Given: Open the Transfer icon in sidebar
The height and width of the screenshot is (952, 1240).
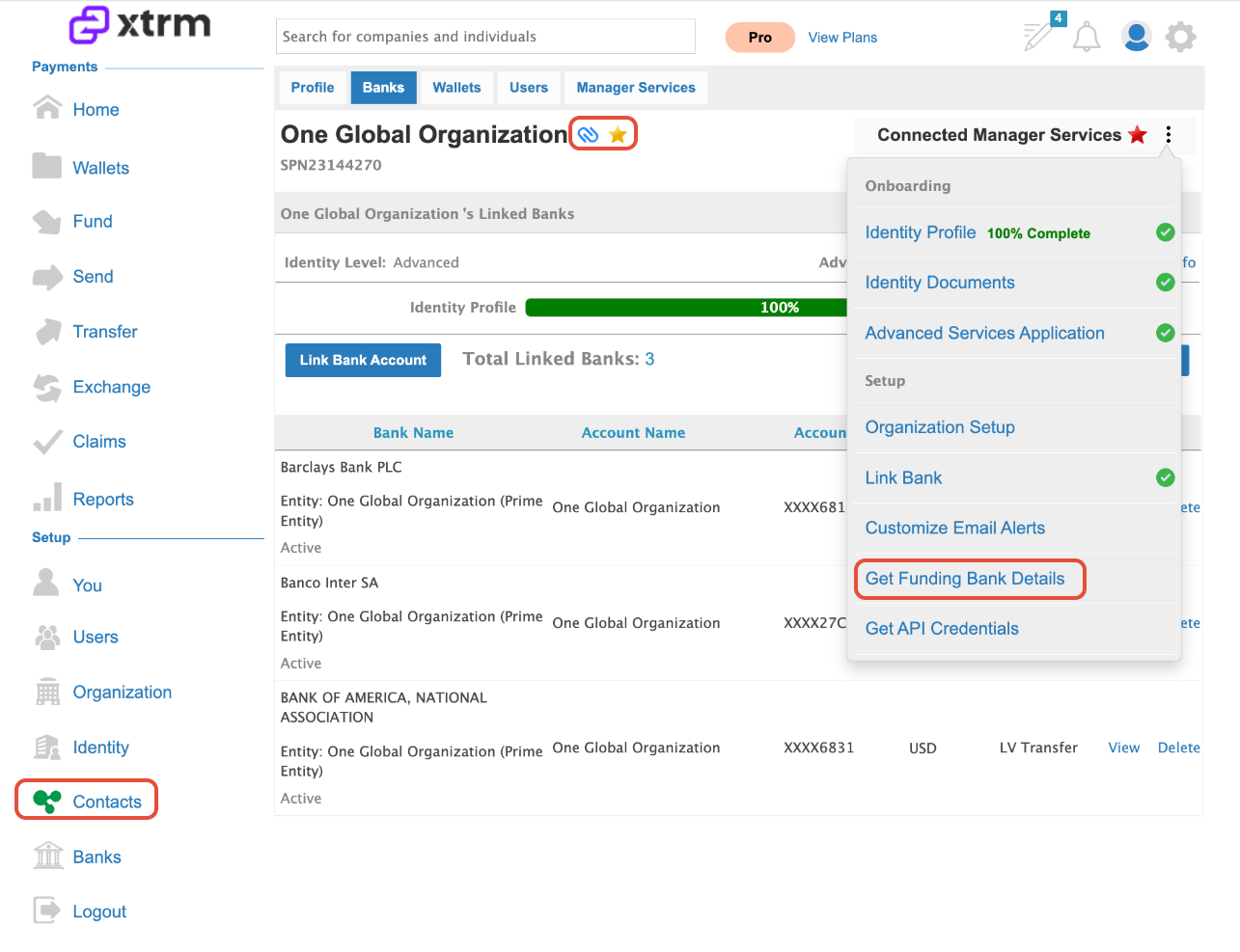Looking at the screenshot, I should coord(47,332).
